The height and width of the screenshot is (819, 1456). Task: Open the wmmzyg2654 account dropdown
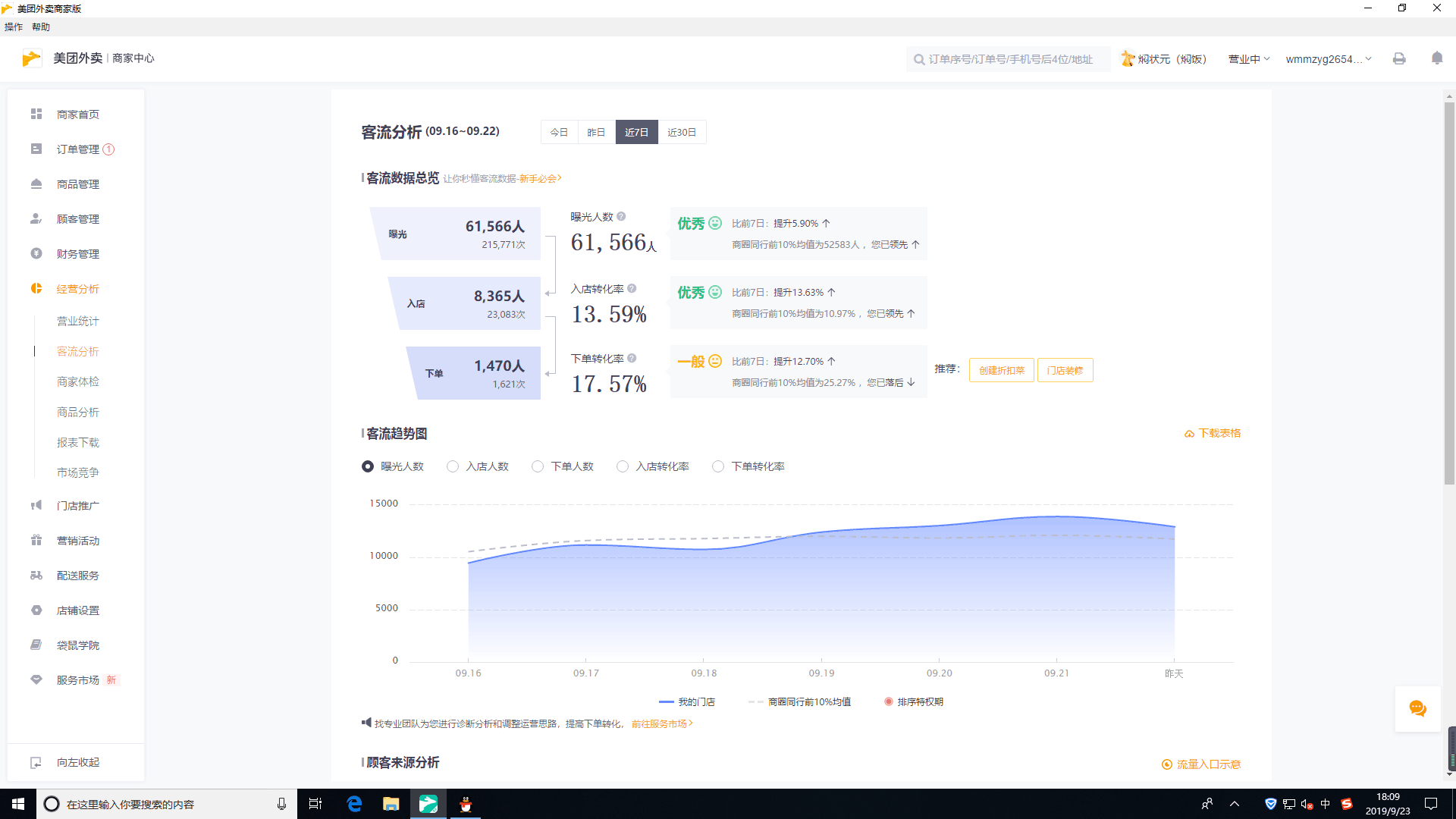click(x=1329, y=59)
